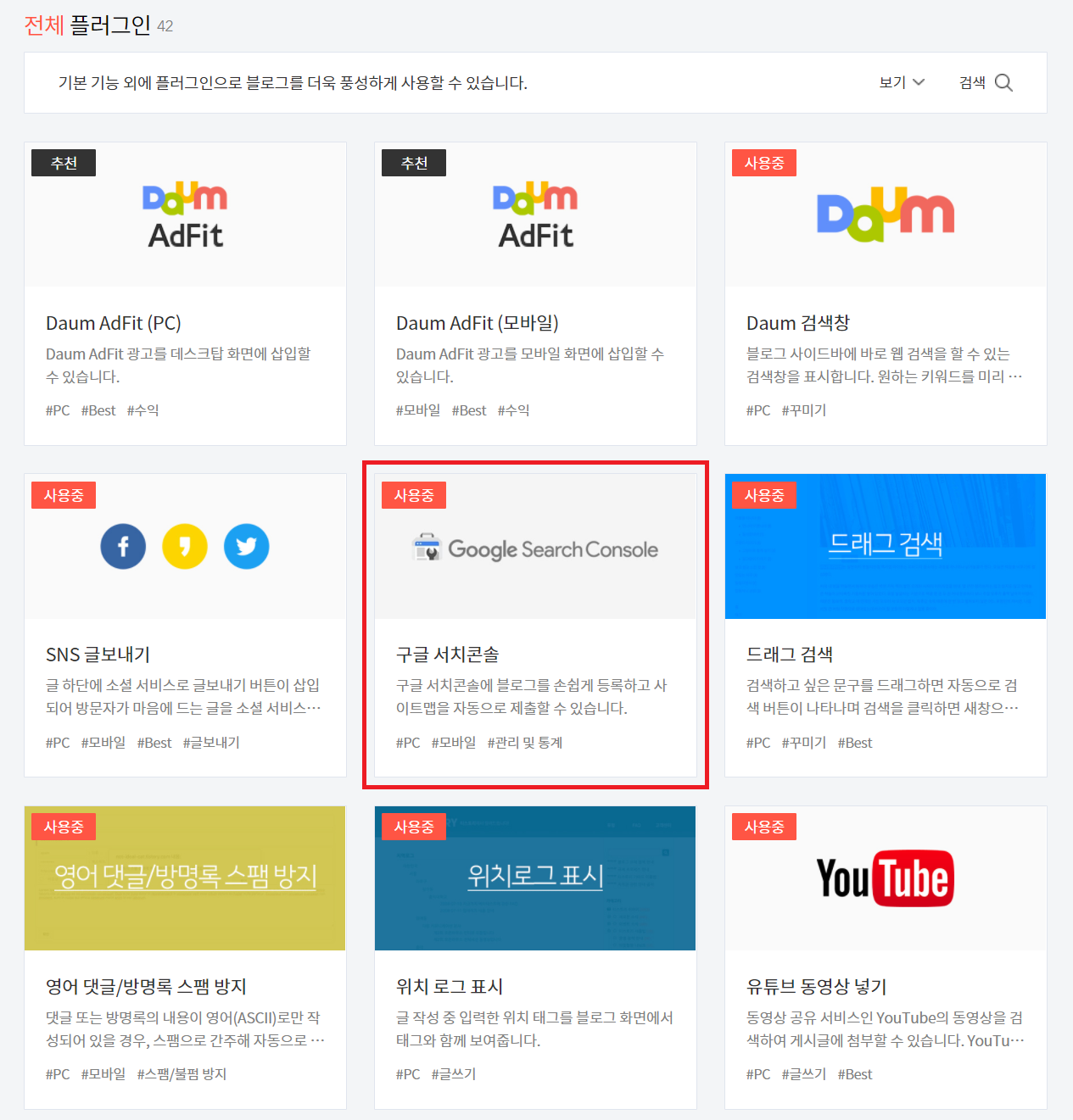Click the Daum AdFit (PC) description text
The height and width of the screenshot is (1120, 1073).
[178, 365]
